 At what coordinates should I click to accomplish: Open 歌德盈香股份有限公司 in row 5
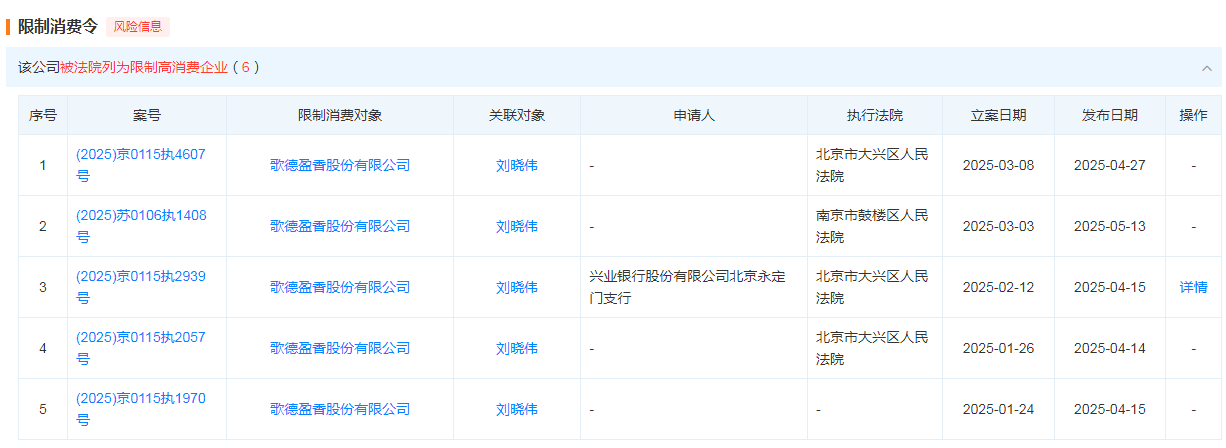340,409
